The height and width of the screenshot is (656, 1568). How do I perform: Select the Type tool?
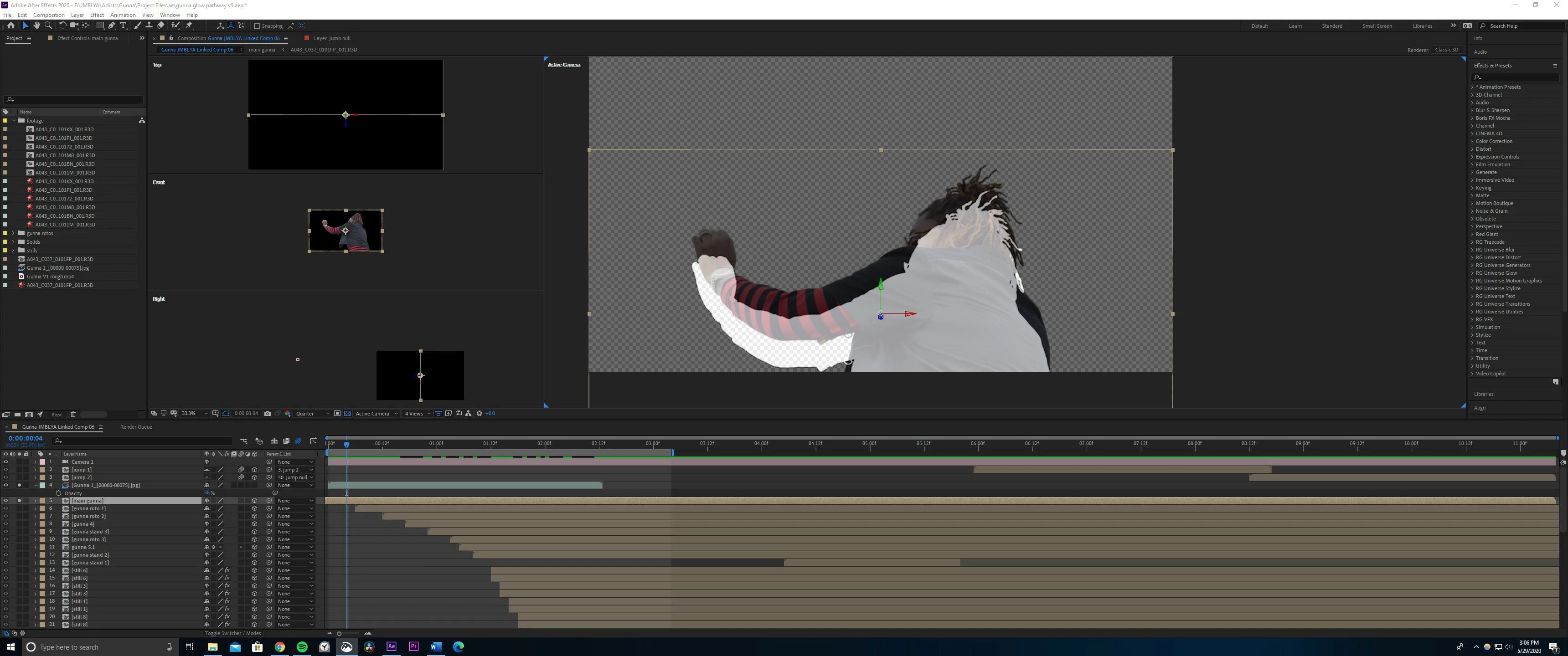pos(124,26)
